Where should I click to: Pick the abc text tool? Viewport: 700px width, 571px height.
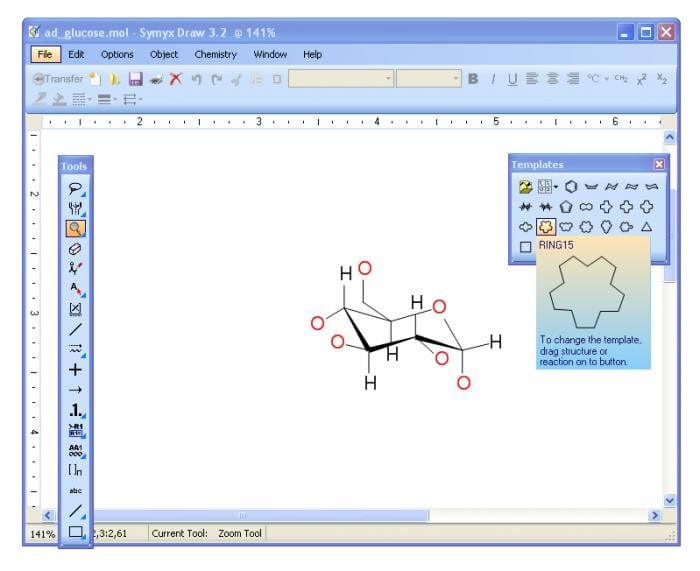75,491
